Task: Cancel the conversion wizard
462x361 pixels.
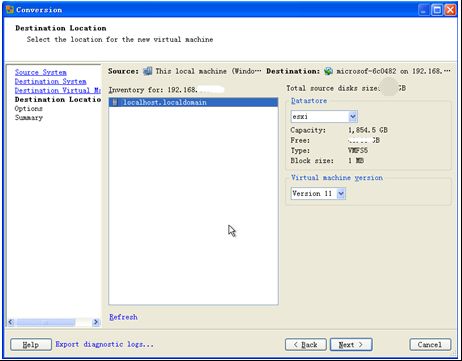Action: (x=430, y=345)
